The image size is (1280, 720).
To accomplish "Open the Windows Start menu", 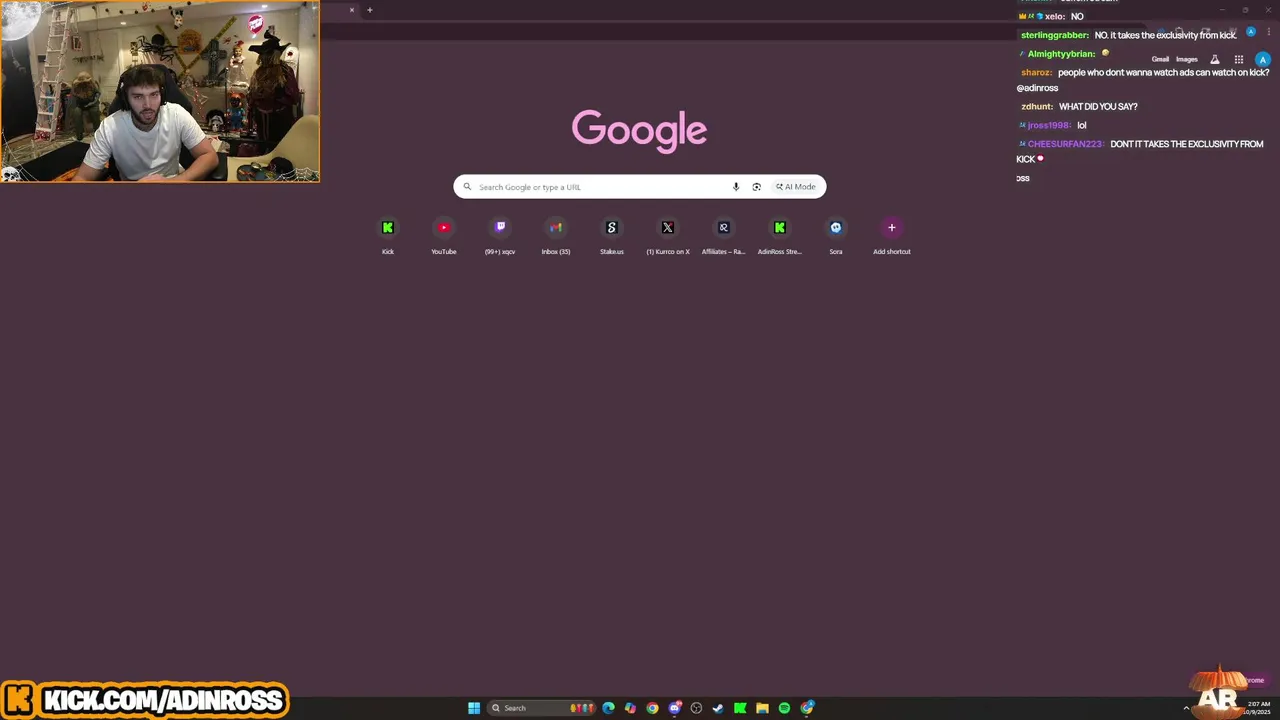I will [x=474, y=708].
